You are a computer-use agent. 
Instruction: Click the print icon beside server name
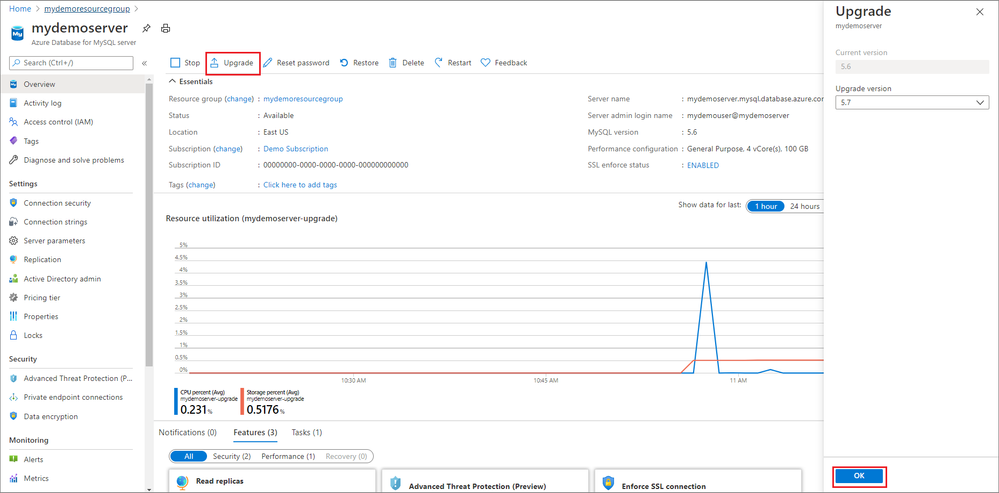[166, 29]
